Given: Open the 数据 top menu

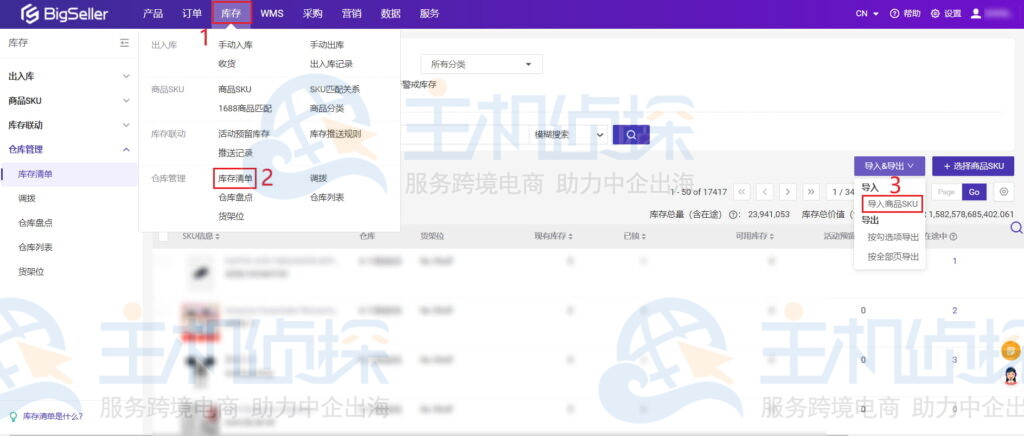Looking at the screenshot, I should 391,13.
